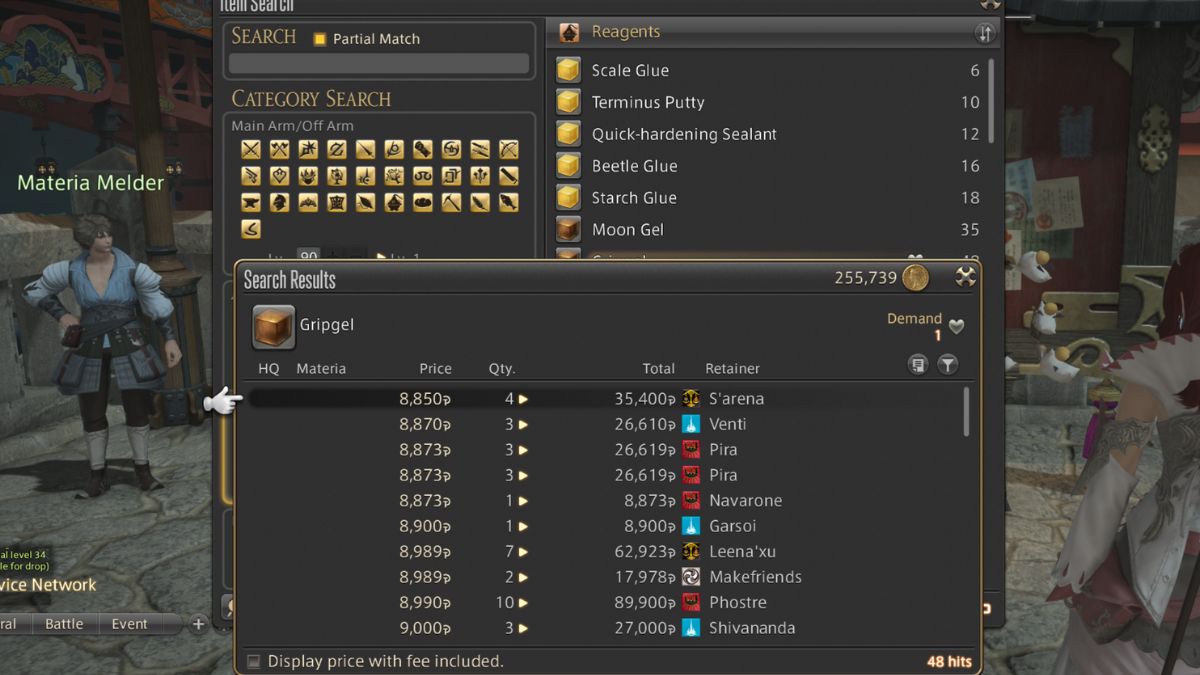Select Scale Glue in the Reagents list
This screenshot has width=1200, height=675.
point(630,70)
